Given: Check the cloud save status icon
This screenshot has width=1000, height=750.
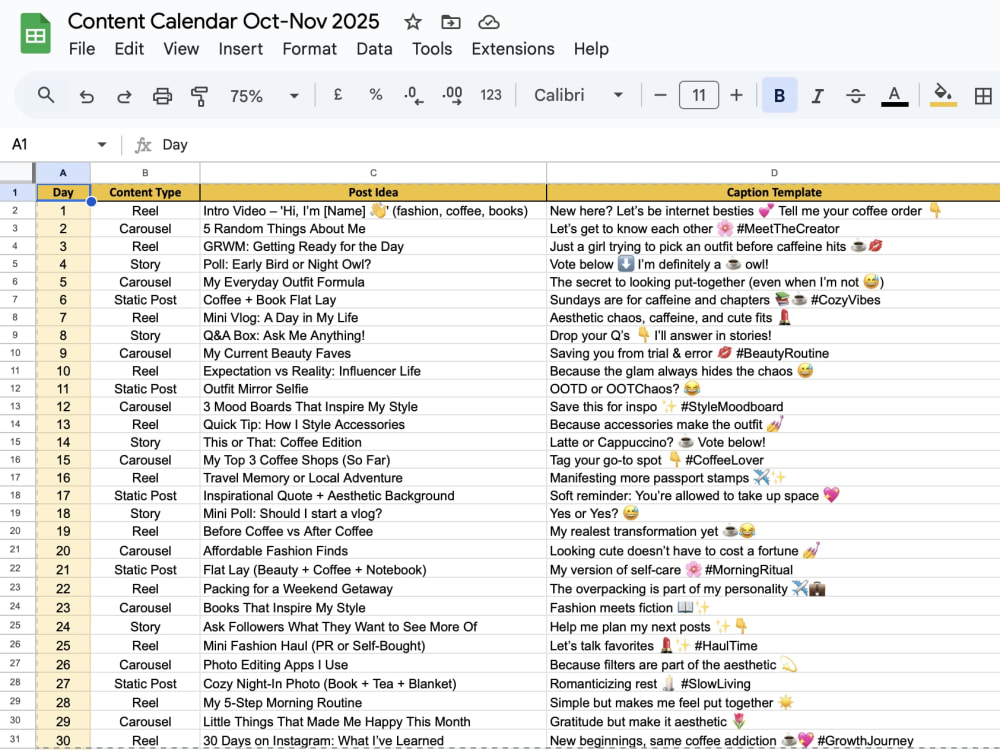Looking at the screenshot, I should [x=489, y=22].
